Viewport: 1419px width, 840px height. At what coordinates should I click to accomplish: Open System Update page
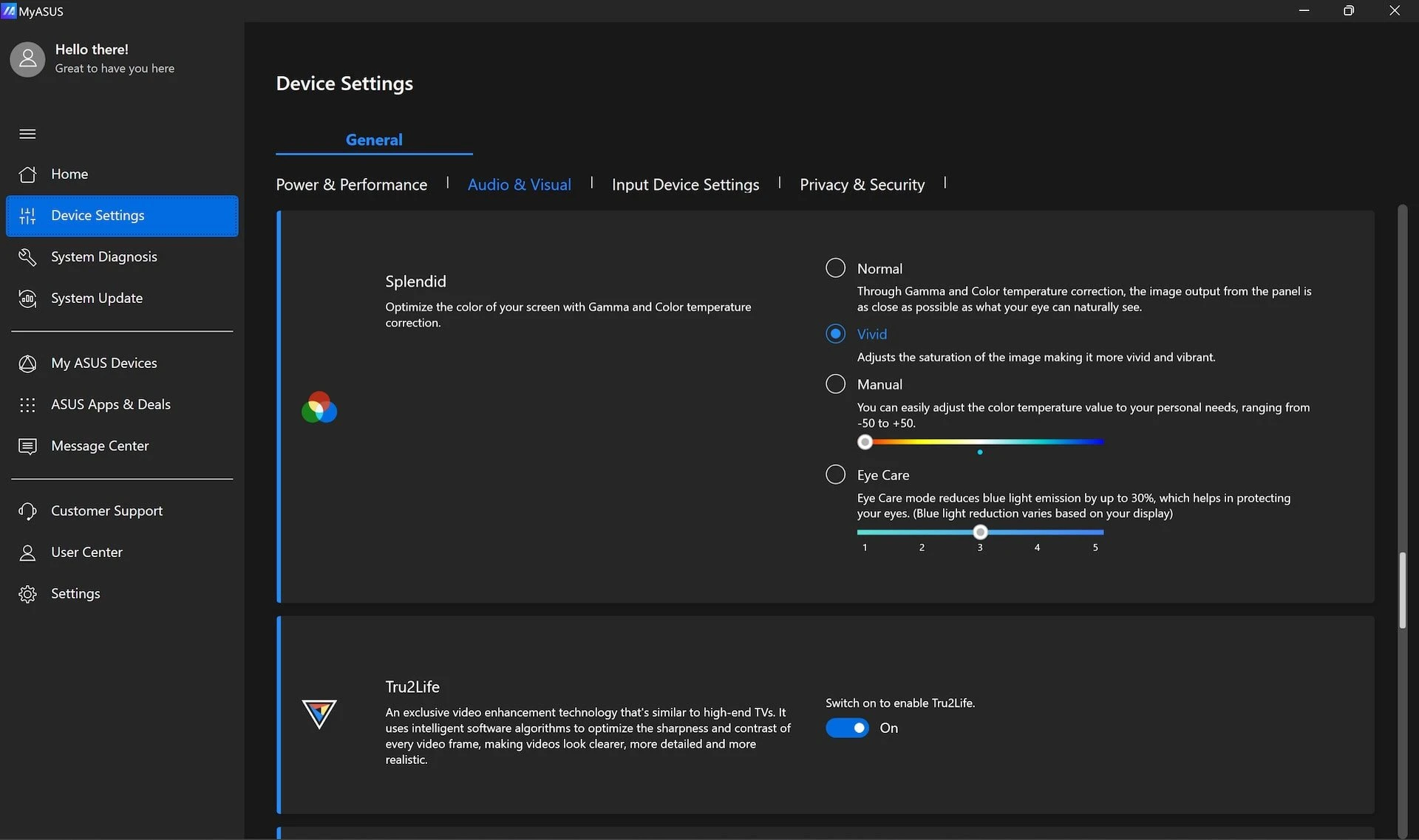122,298
